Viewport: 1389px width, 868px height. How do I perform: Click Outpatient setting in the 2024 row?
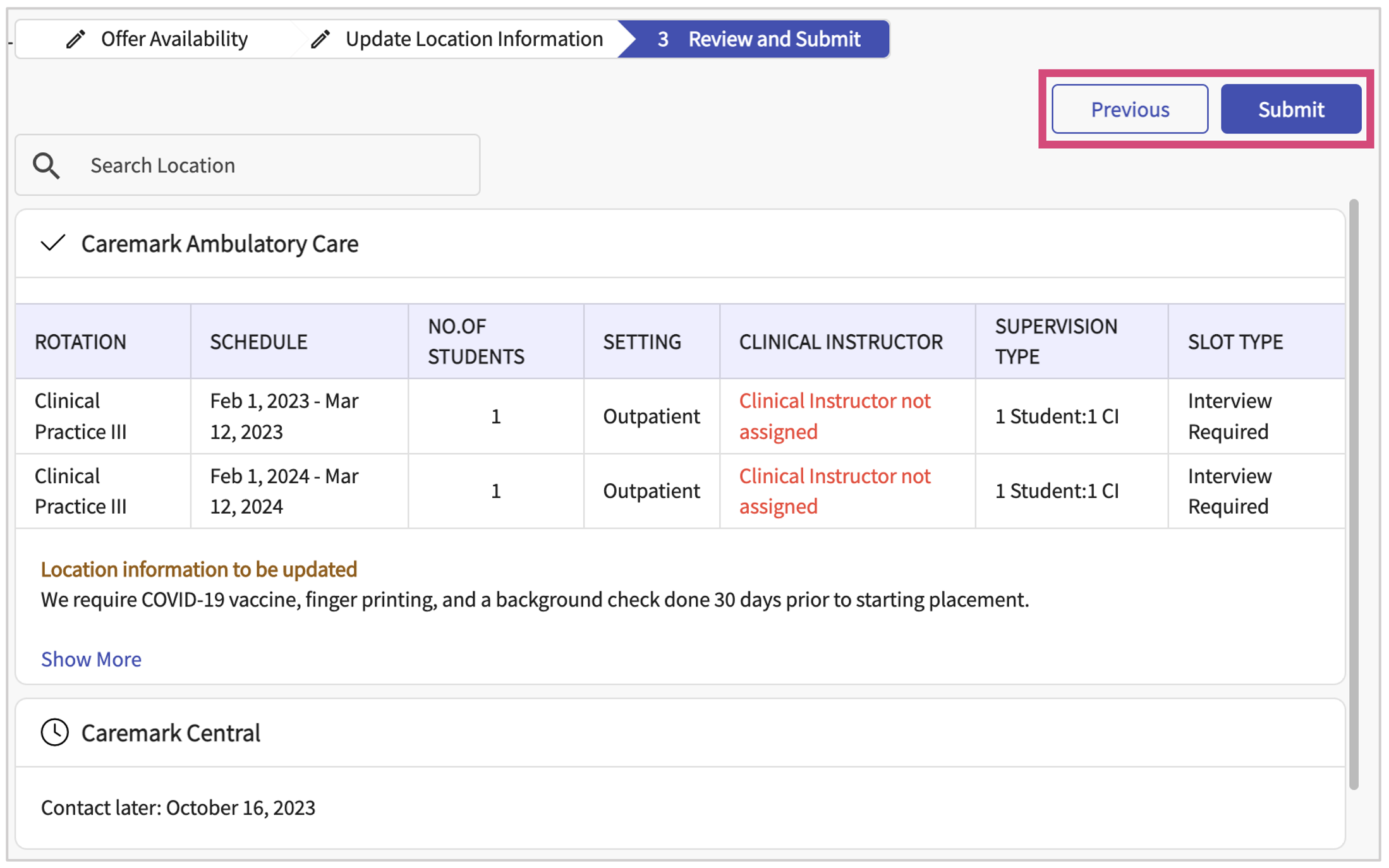tap(652, 491)
